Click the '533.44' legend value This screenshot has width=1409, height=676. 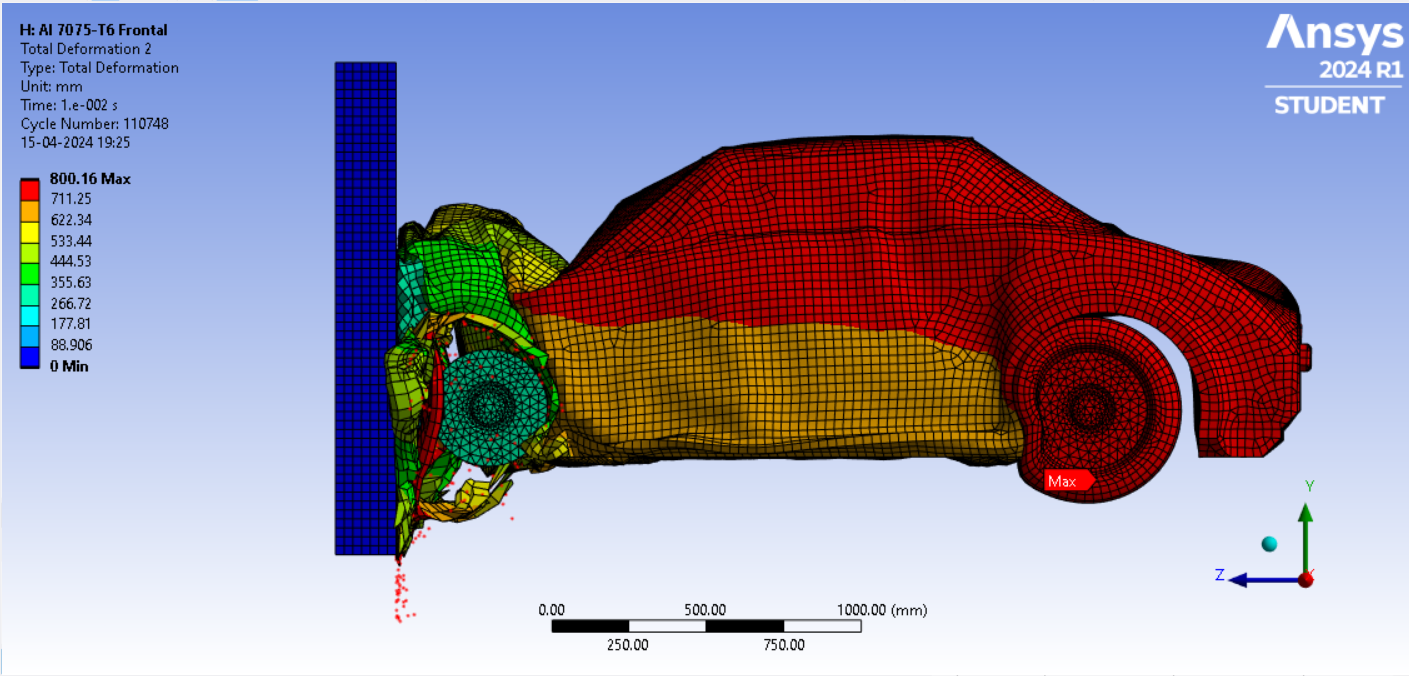[x=70, y=241]
